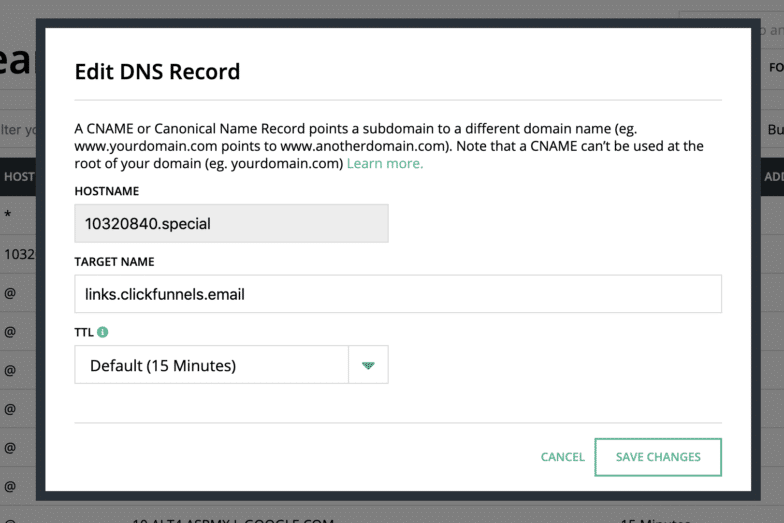This screenshot has height=523, width=784.
Task: Click the green TTL info icon
Action: click(x=103, y=332)
